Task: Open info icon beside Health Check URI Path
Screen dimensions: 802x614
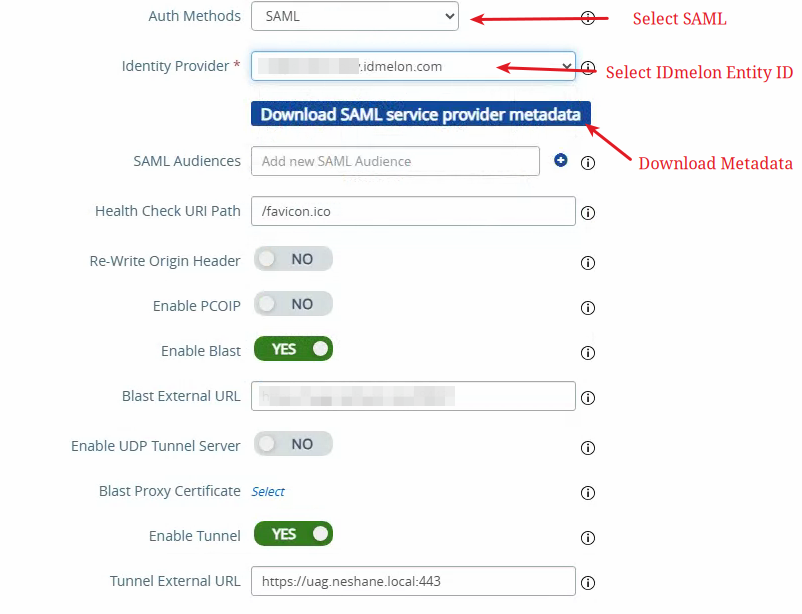Action: 588,213
